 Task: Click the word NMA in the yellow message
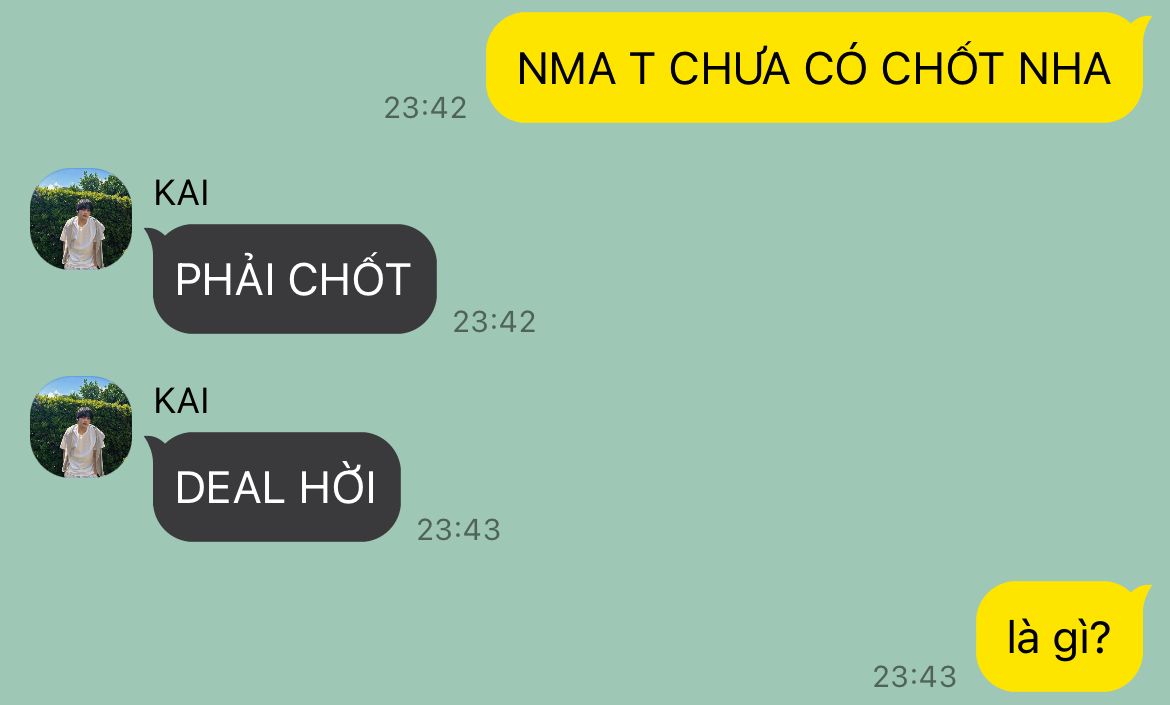pos(567,69)
